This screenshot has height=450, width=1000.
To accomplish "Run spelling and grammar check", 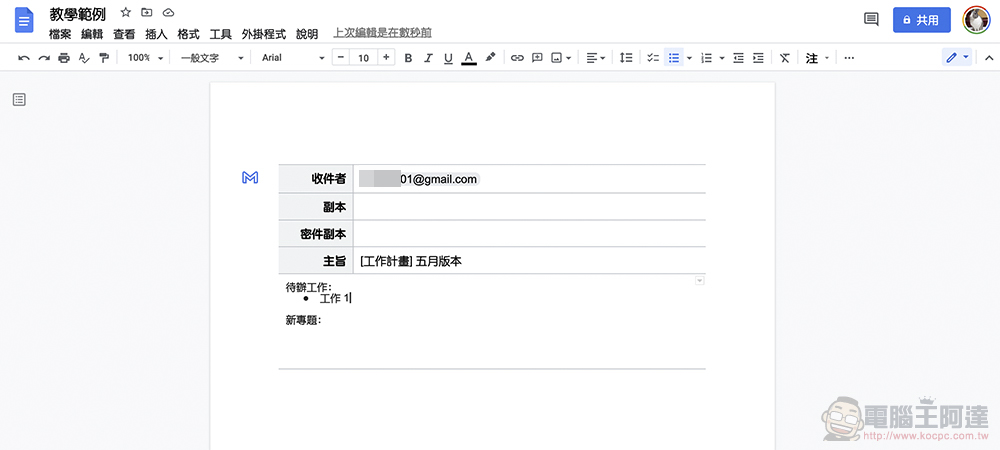I will 84,58.
